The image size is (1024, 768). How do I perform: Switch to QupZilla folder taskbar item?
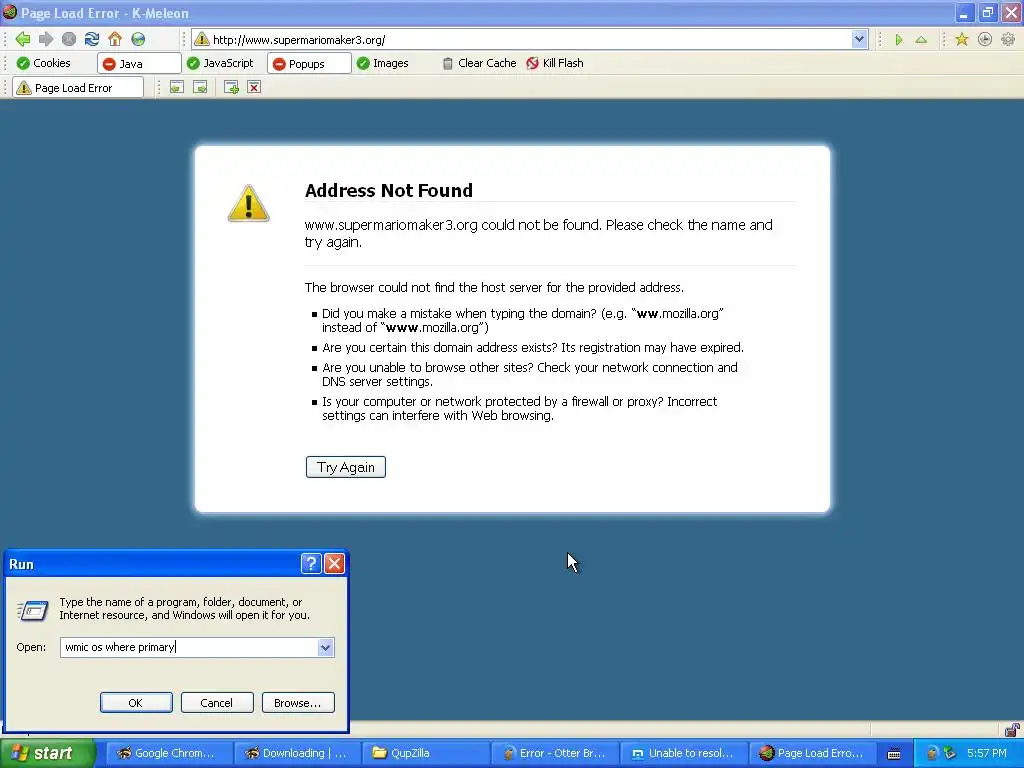pyautogui.click(x=426, y=753)
